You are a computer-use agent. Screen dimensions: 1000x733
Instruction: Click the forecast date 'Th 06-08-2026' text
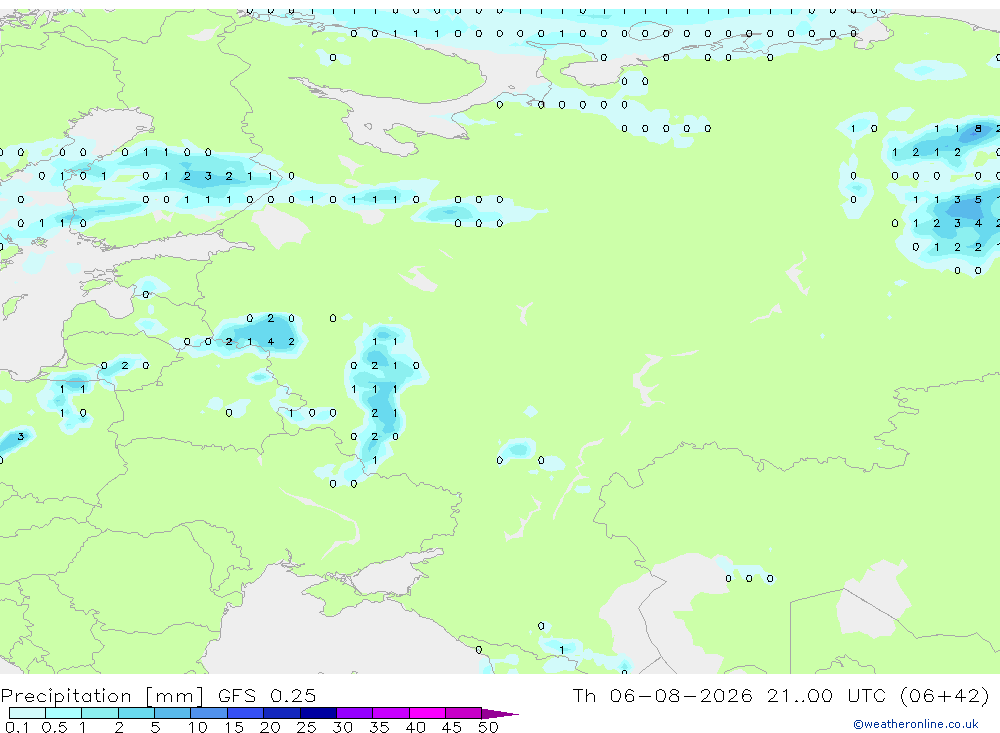[662, 695]
